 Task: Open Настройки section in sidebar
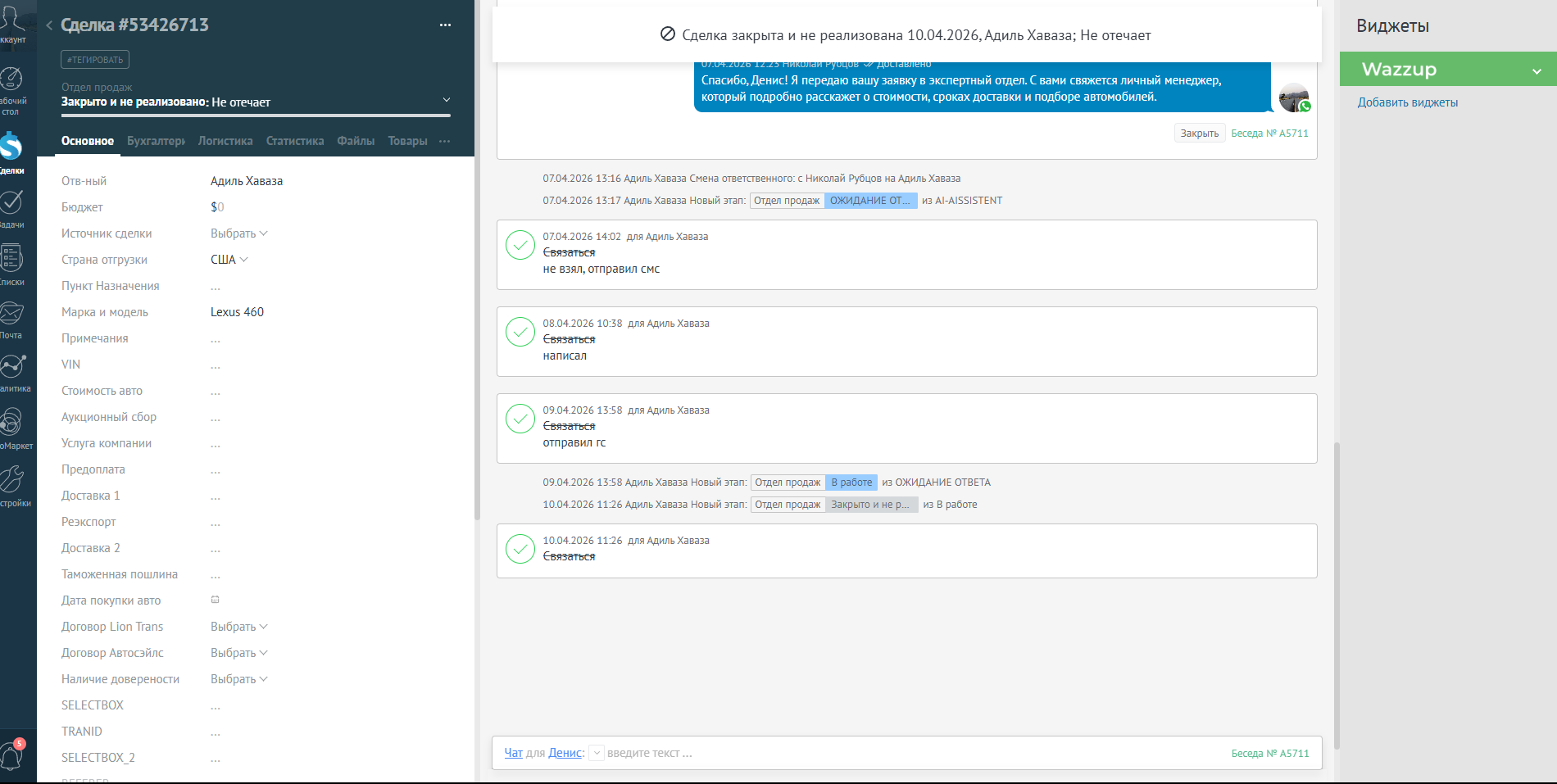coord(13,485)
